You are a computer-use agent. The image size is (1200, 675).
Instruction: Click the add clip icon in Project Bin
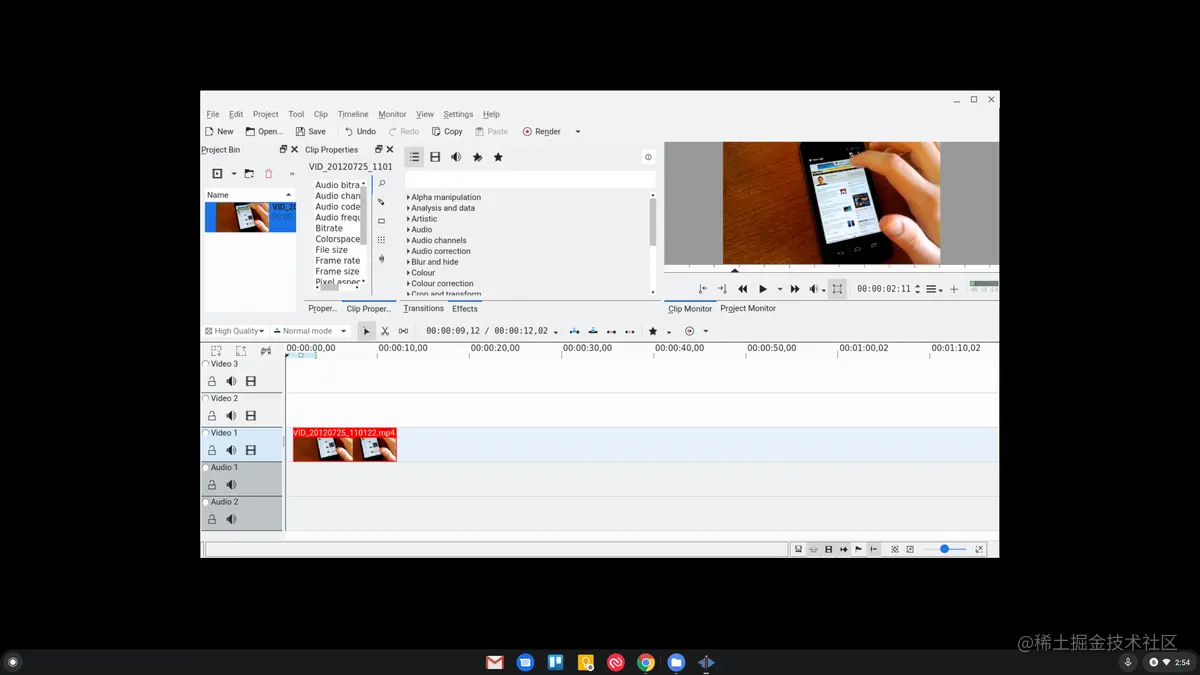(x=217, y=174)
